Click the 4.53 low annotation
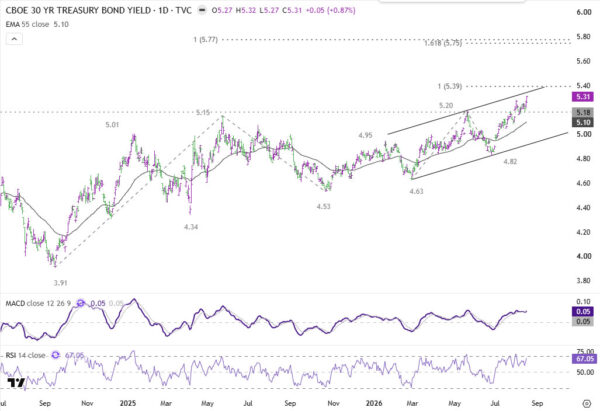The width and height of the screenshot is (600, 411). [323, 207]
